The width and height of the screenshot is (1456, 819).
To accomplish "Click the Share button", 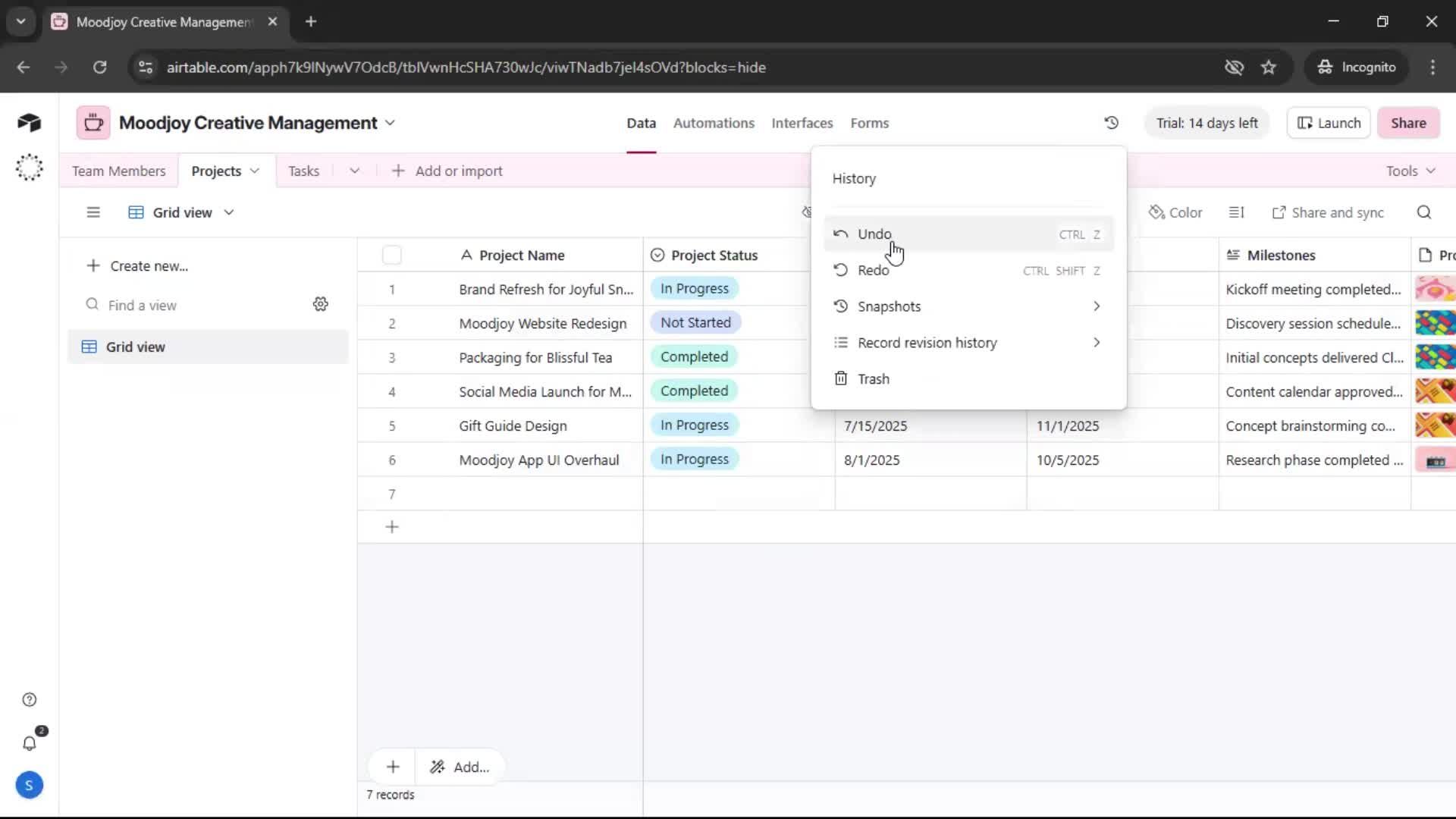I will tap(1408, 123).
